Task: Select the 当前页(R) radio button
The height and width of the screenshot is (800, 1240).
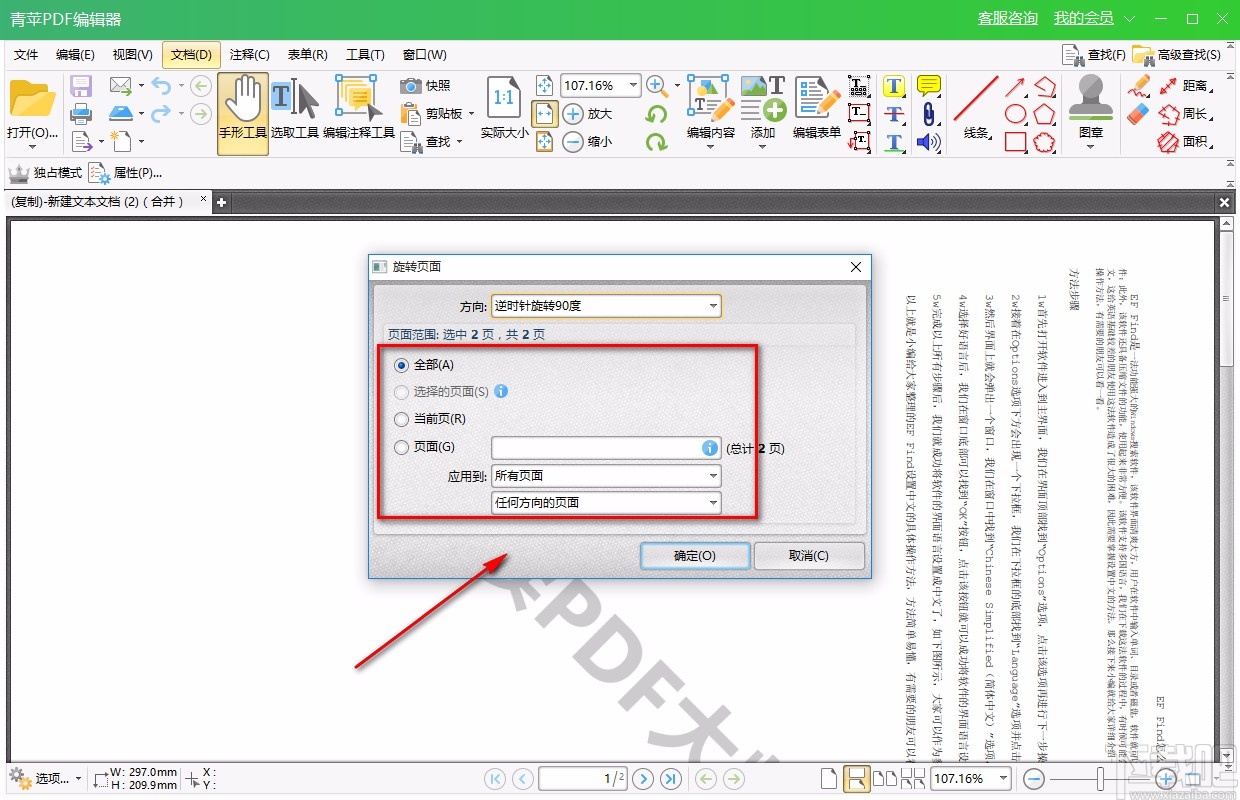Action: (402, 419)
